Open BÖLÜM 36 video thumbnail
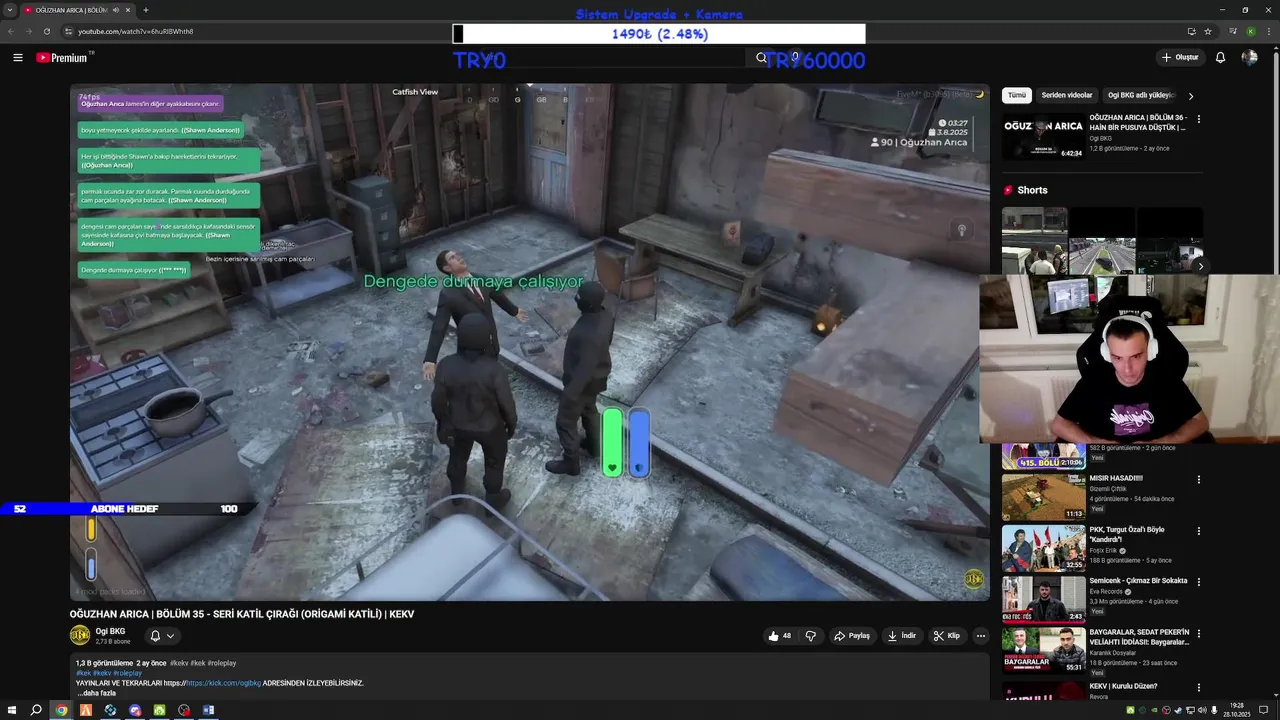Screen dimensions: 1280x720 [x=1043, y=136]
